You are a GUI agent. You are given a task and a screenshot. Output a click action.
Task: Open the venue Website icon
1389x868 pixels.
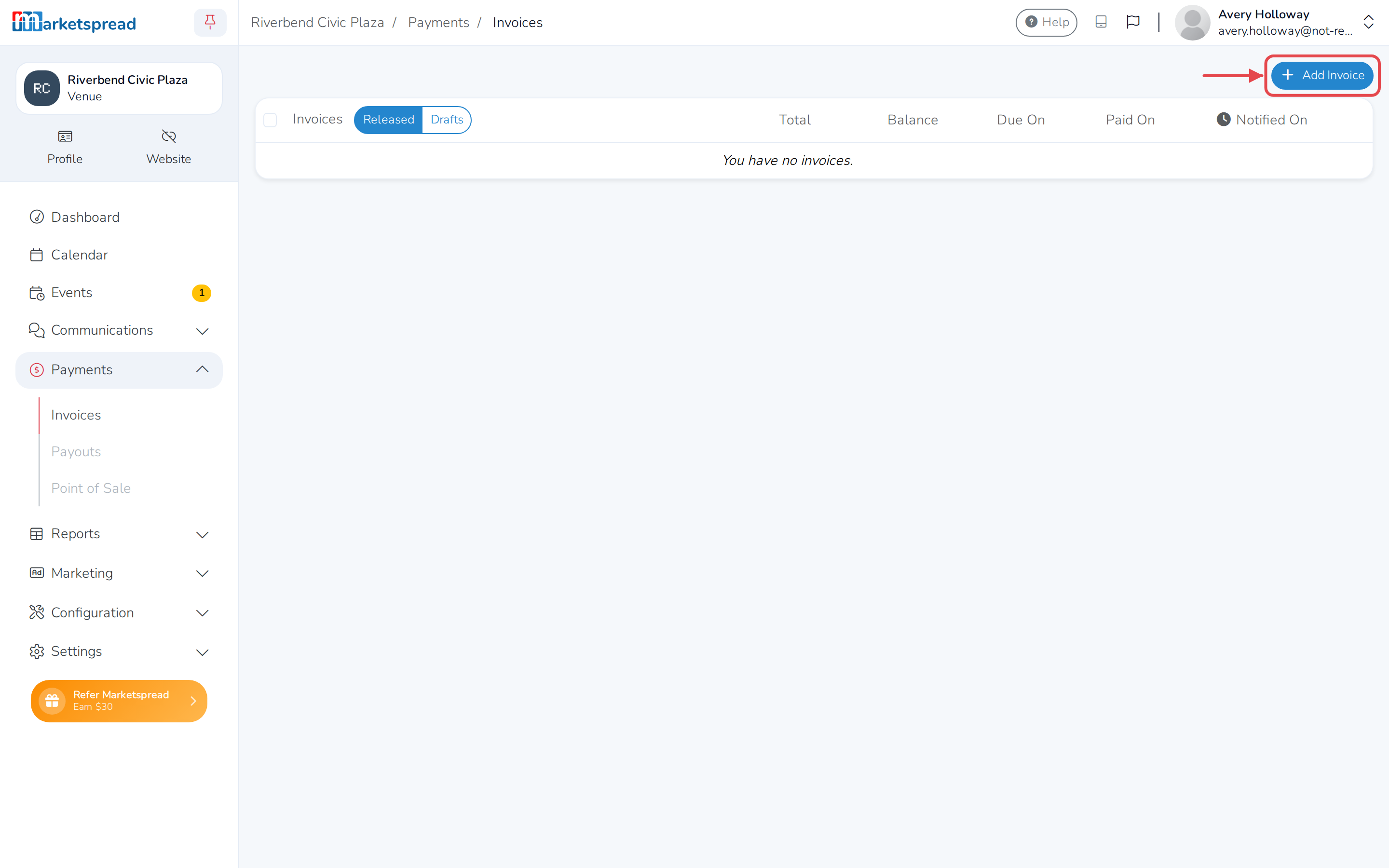[169, 136]
